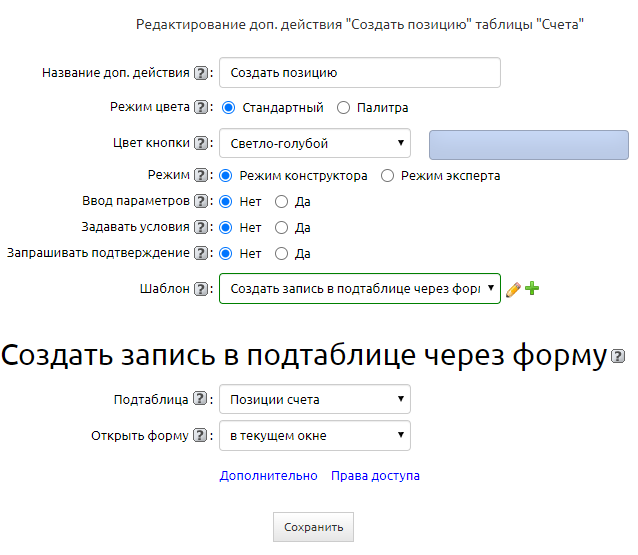The height and width of the screenshot is (555, 638).
Task: Choose Да for Задавать условия
Action: point(281,227)
